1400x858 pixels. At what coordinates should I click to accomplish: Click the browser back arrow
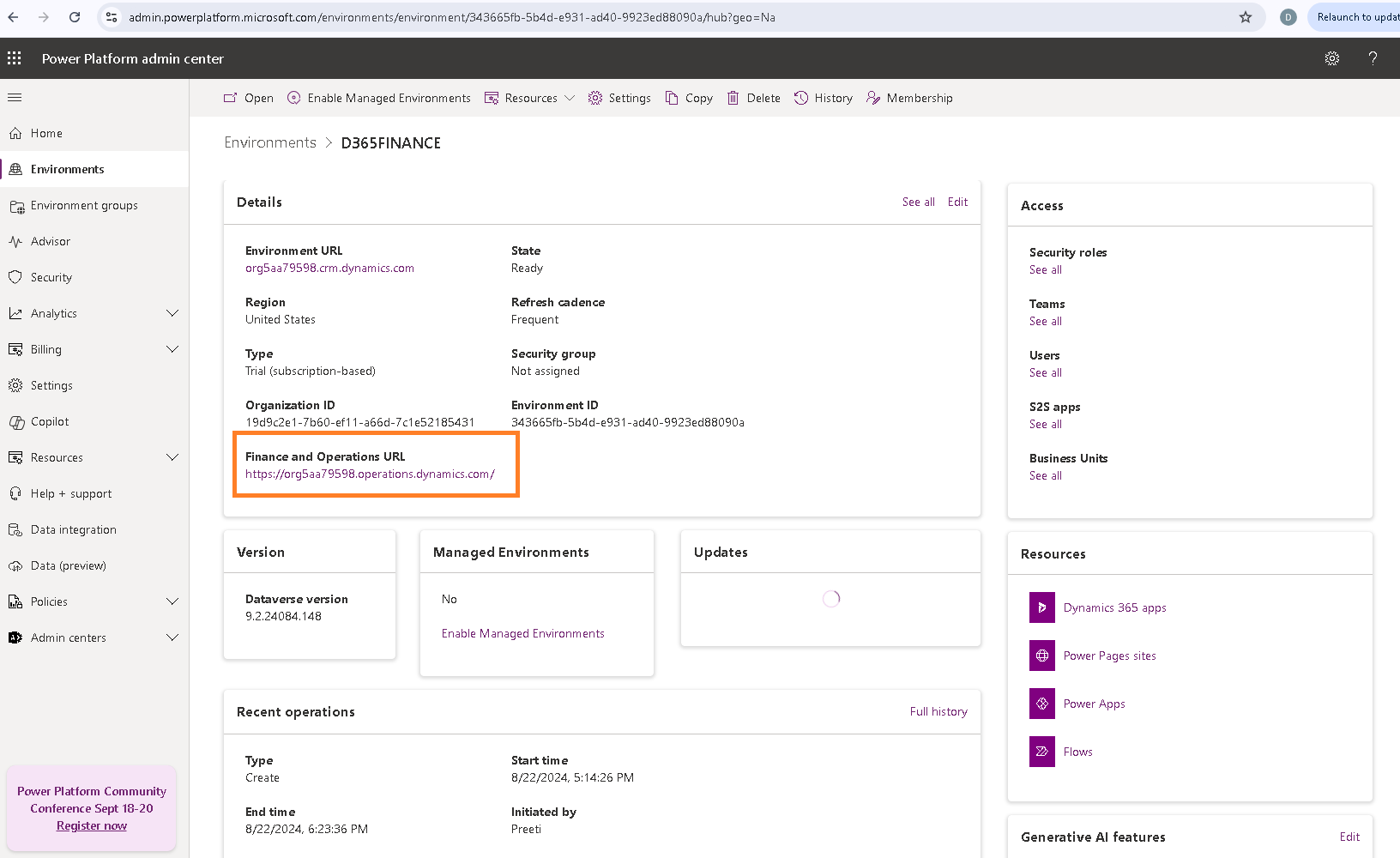(x=13, y=17)
